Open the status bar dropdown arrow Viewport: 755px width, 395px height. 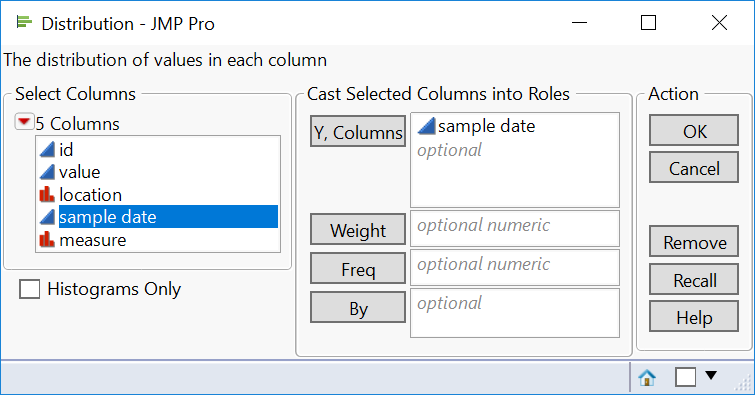pyautogui.click(x=711, y=375)
